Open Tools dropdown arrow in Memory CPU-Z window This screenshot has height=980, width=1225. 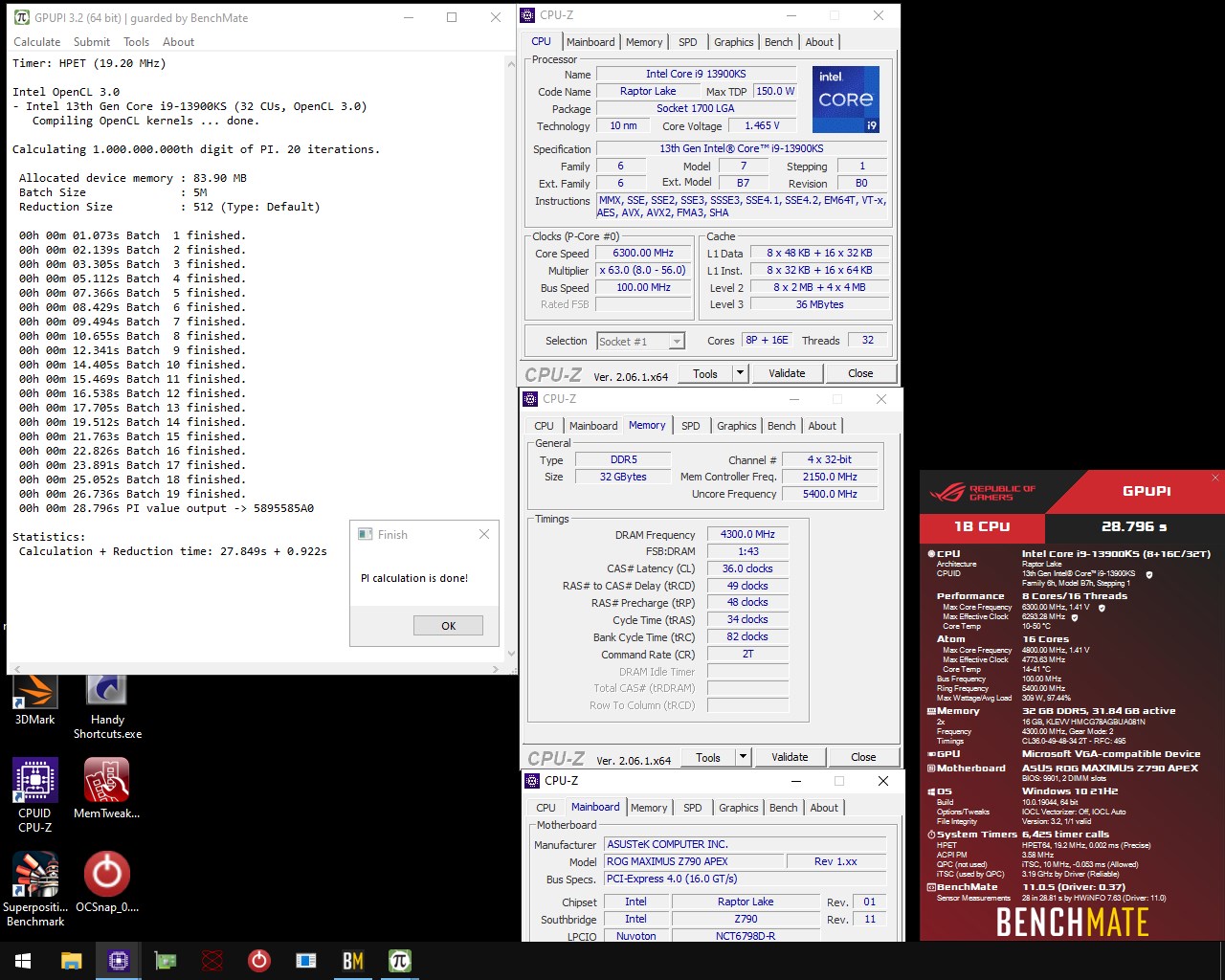[x=743, y=757]
